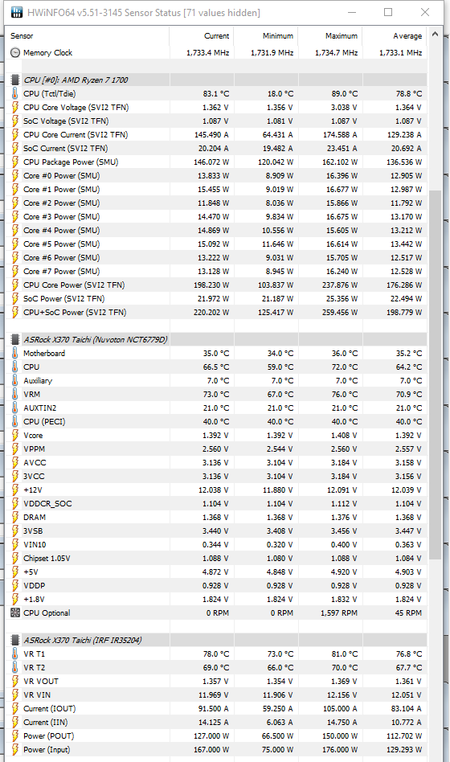Click the CPU Optional fan icon
This screenshot has width=450, height=762.
coord(16,613)
